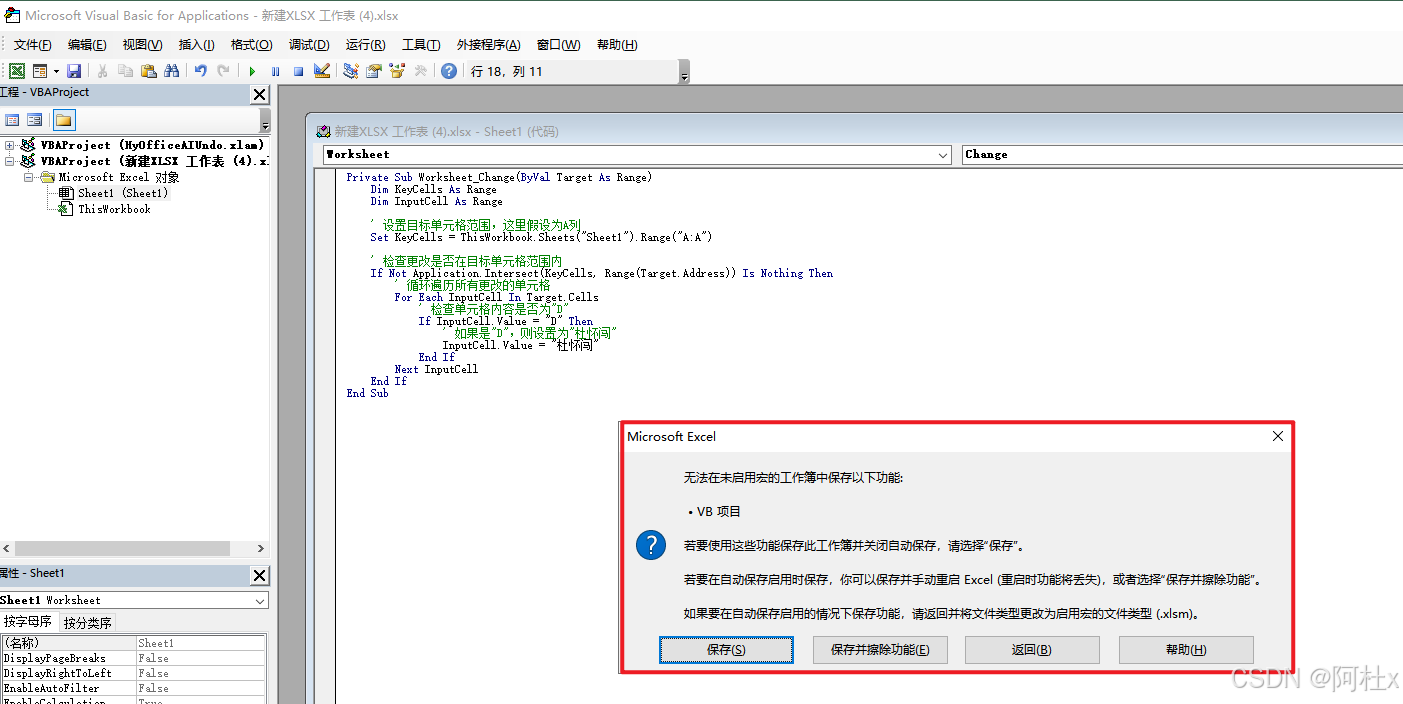Close the project explorer panel
The image size is (1403, 704).
[x=259, y=94]
